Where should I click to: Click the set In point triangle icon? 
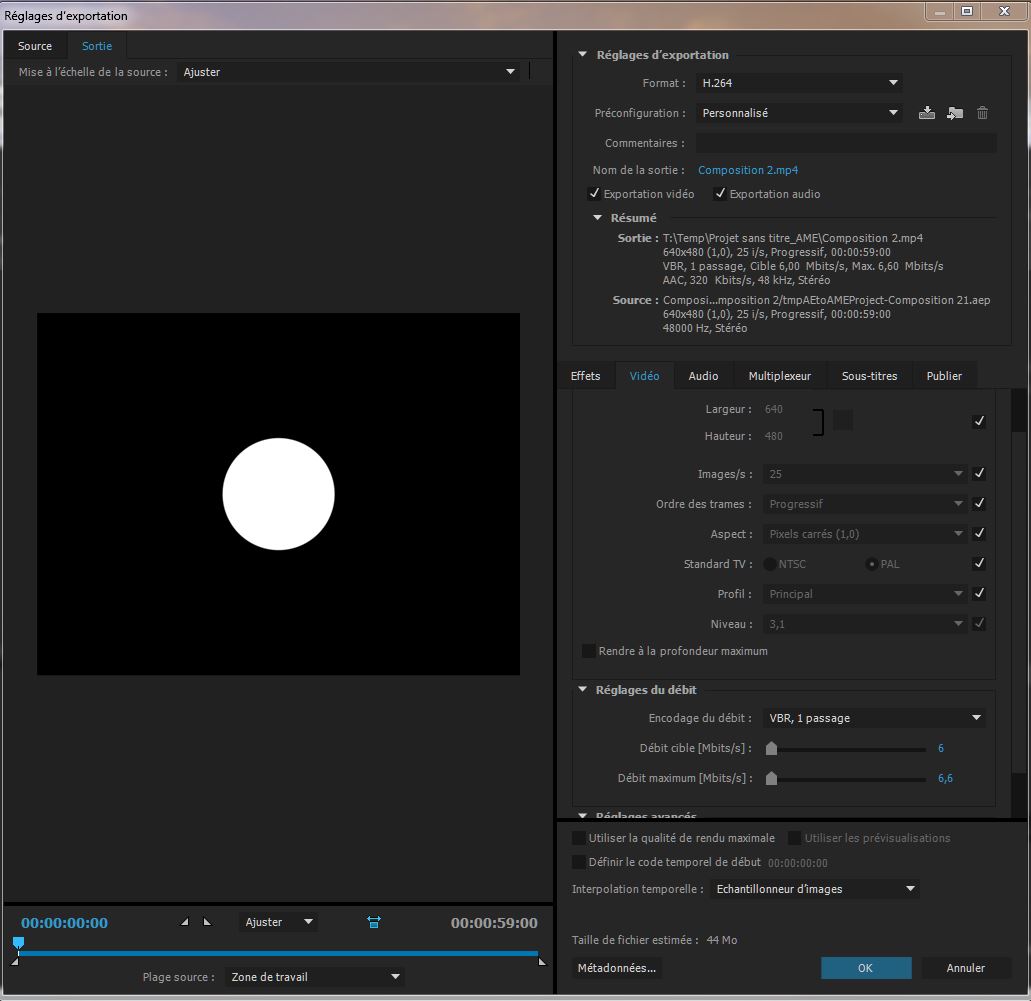185,922
